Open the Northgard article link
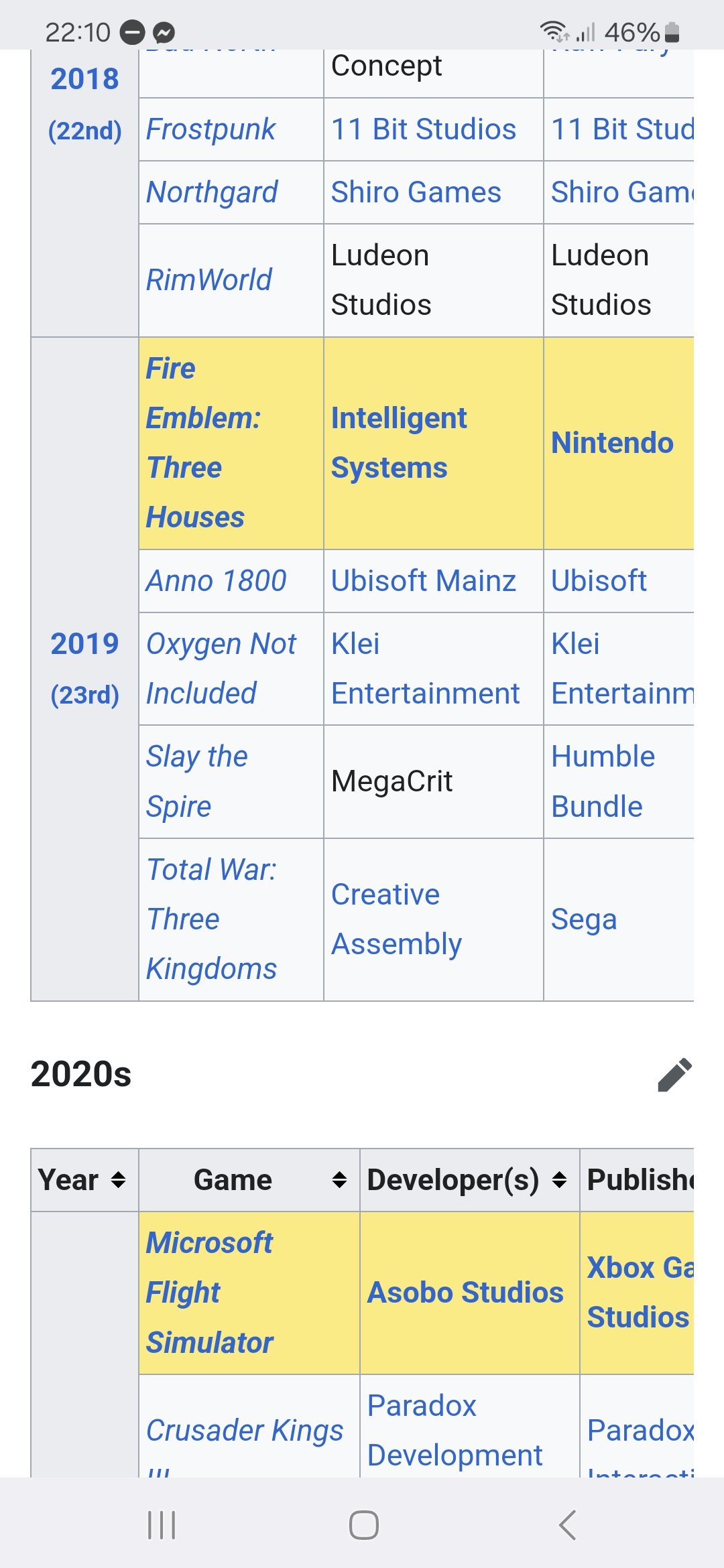 212,192
